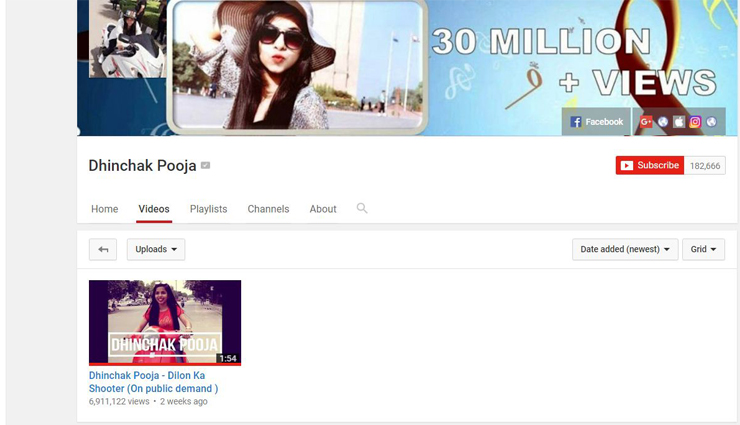Open the Instagram icon link

pos(695,122)
